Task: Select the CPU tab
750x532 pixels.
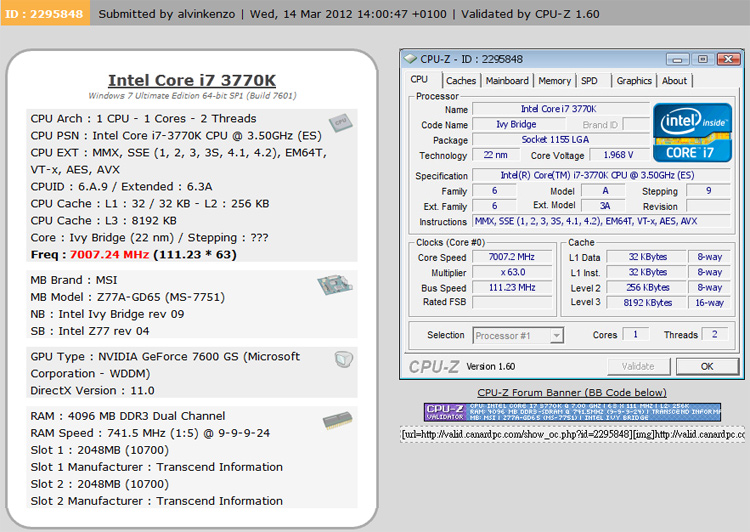Action: [x=419, y=79]
